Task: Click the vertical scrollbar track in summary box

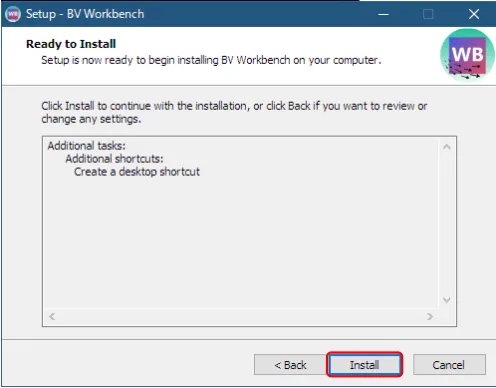Action: click(447, 223)
